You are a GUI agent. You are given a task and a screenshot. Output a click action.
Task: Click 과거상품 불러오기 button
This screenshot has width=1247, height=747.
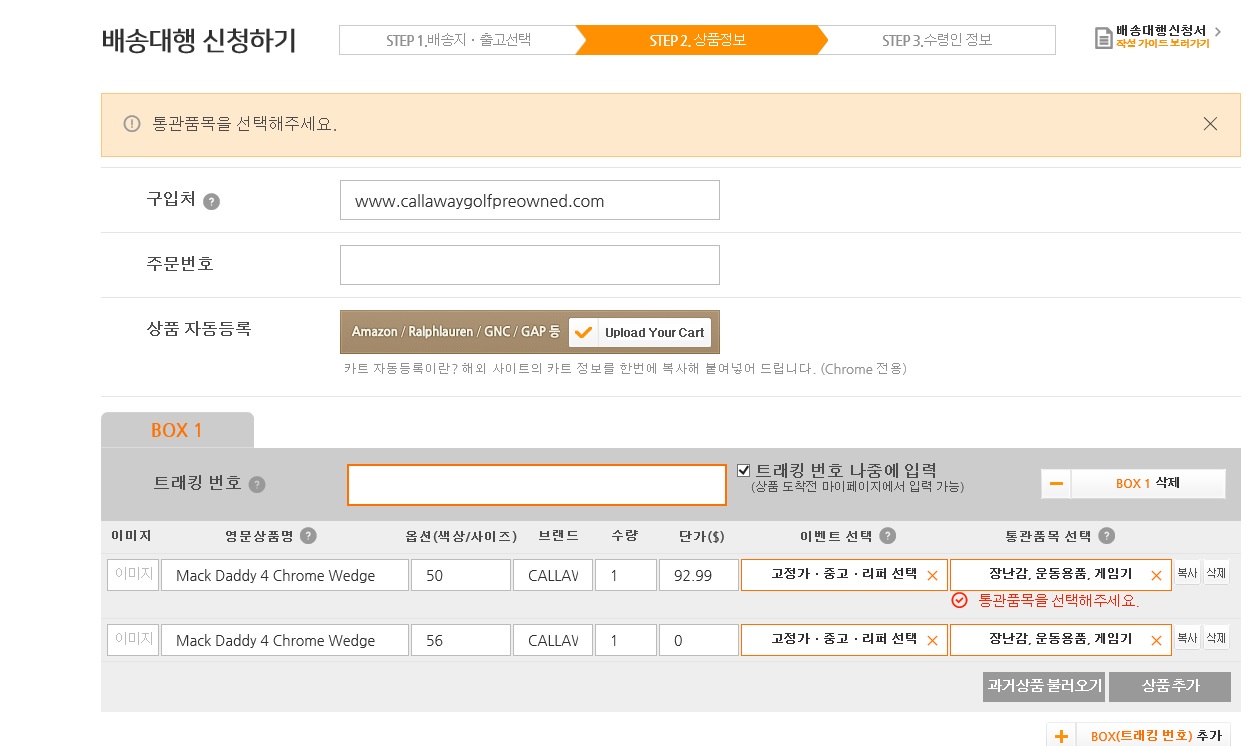pos(1043,686)
